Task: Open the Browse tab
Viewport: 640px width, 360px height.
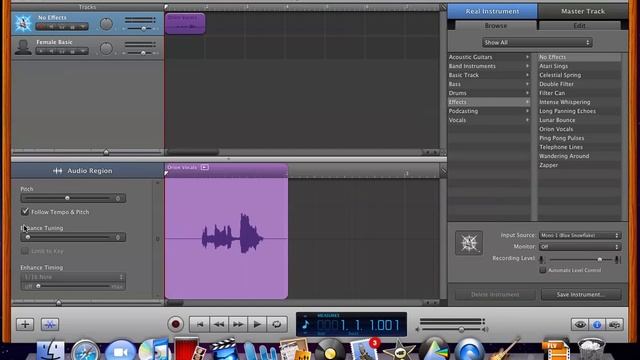Action: click(496, 26)
